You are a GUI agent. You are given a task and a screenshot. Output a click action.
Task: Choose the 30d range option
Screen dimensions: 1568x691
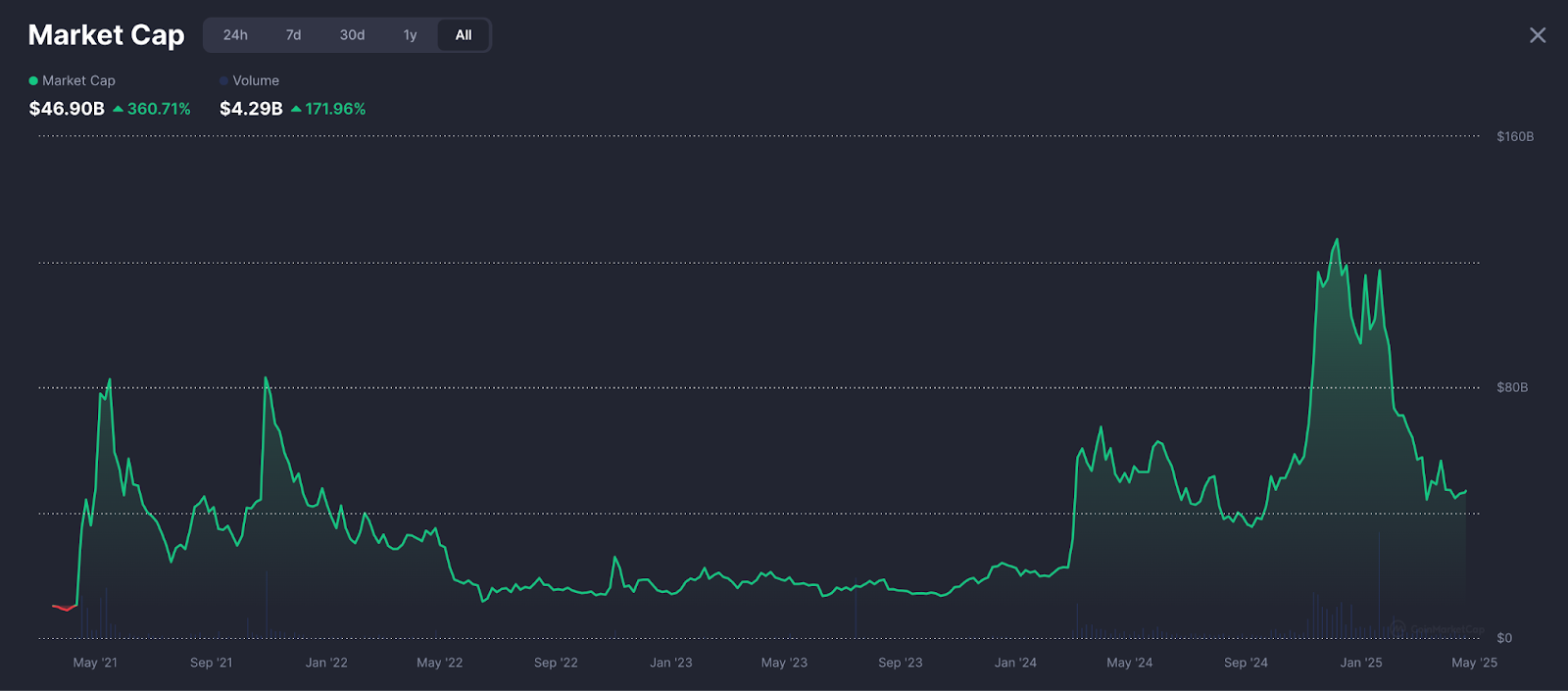[x=352, y=35]
